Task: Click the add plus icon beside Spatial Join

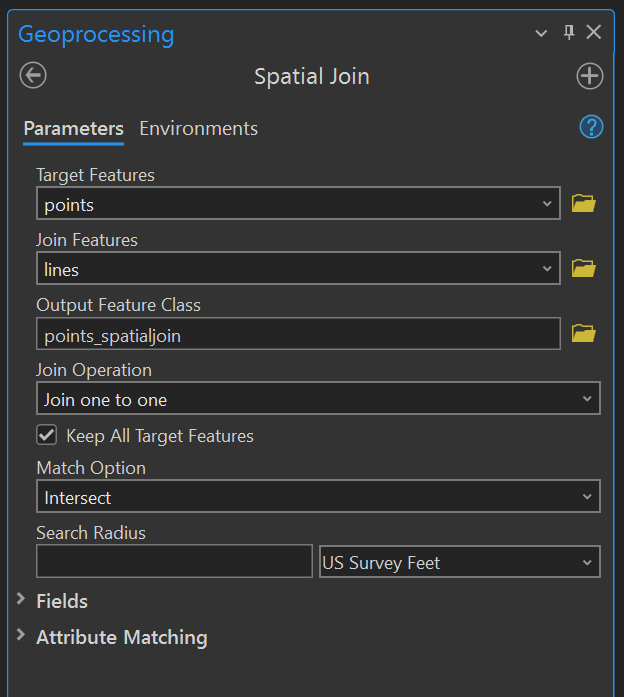Action: click(590, 76)
